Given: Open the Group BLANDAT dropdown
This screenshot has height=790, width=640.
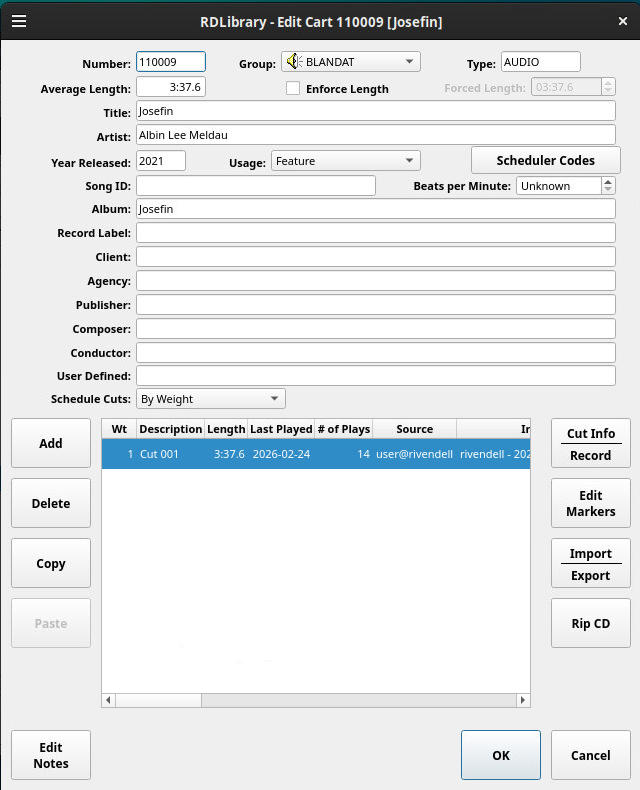Looking at the screenshot, I should point(351,62).
